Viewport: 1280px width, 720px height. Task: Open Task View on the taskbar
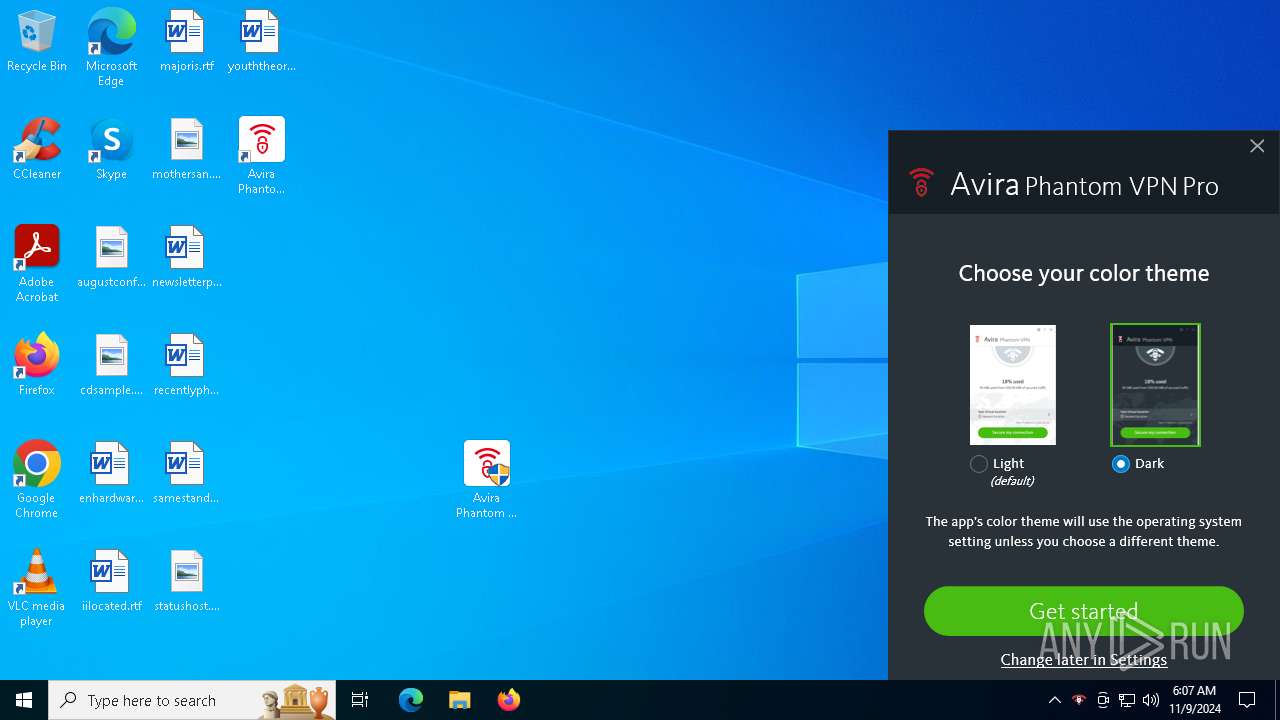(360, 700)
